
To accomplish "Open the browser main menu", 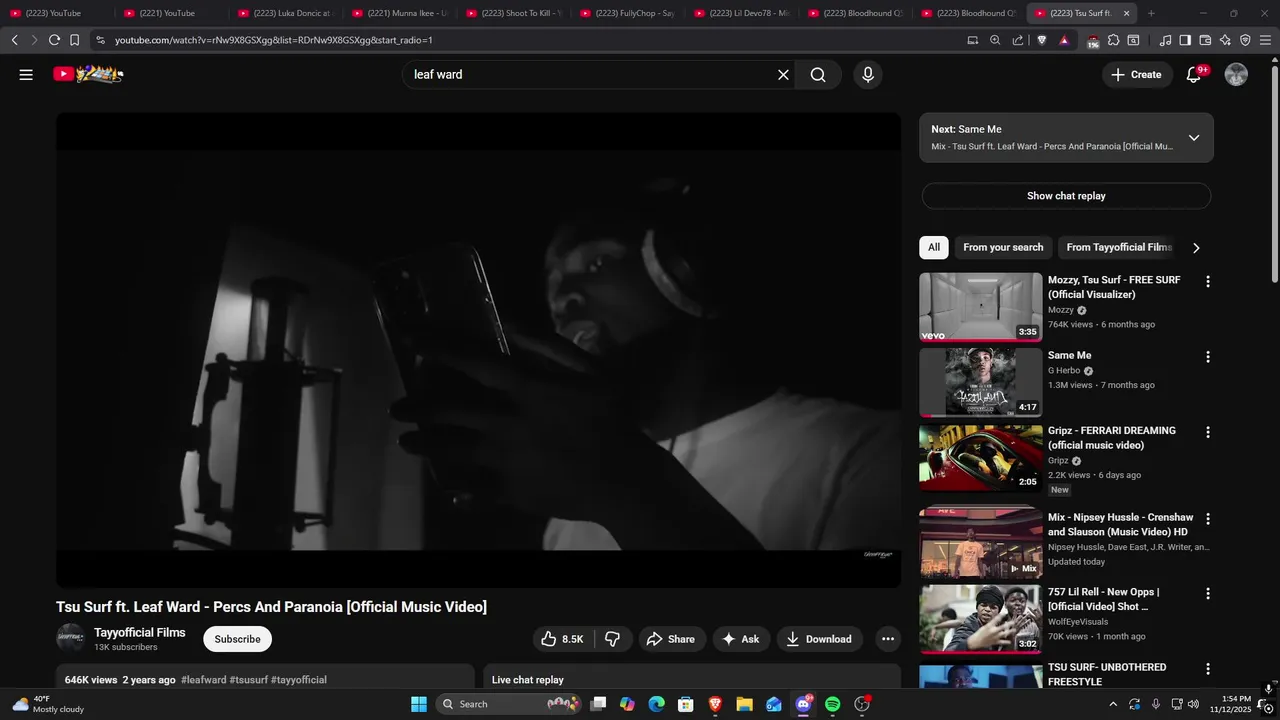I will coord(1266,40).
